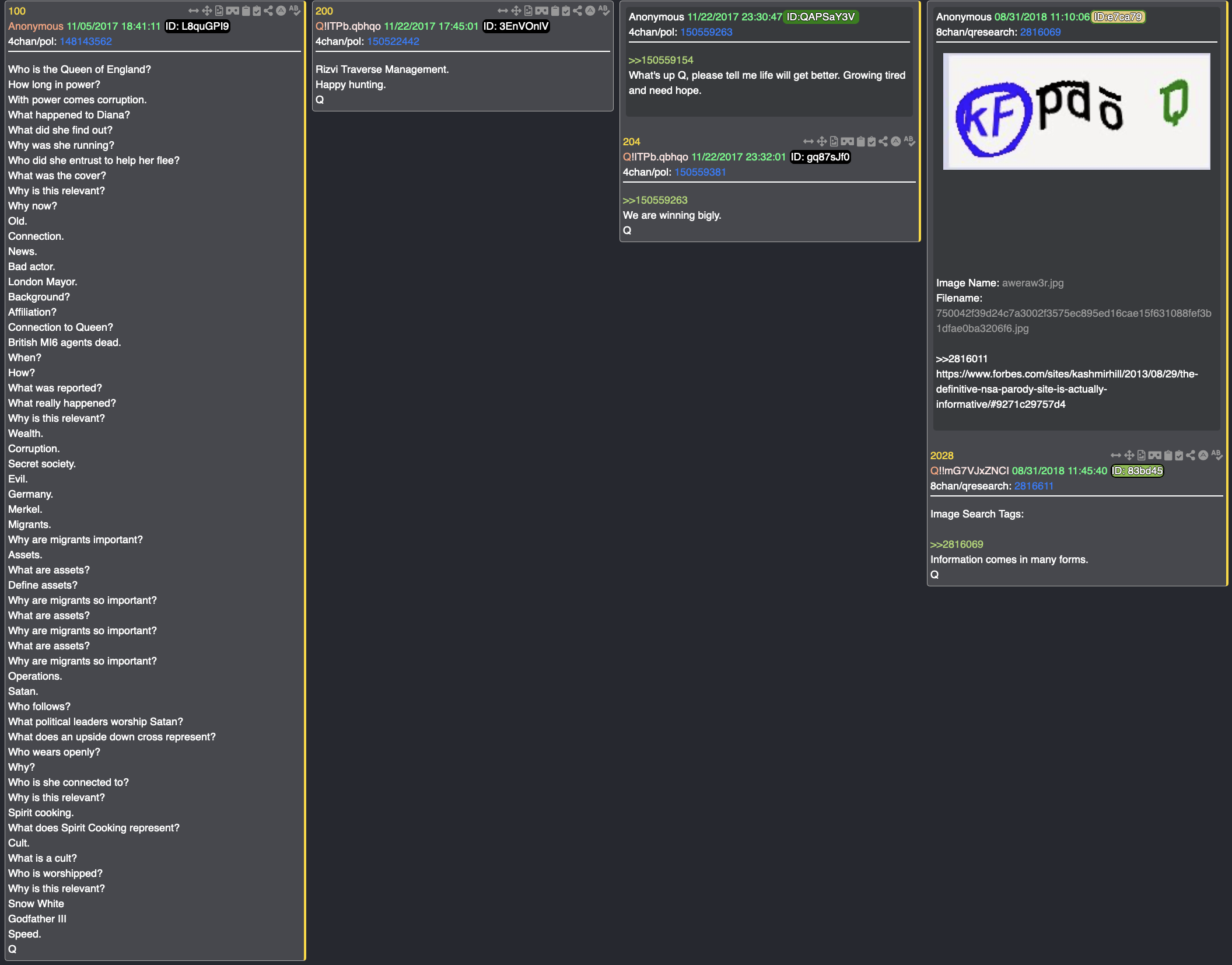Viewport: 1232px width, 965px height.
Task: Click the ID: 3EnVOnIV badge
Action: tap(516, 26)
